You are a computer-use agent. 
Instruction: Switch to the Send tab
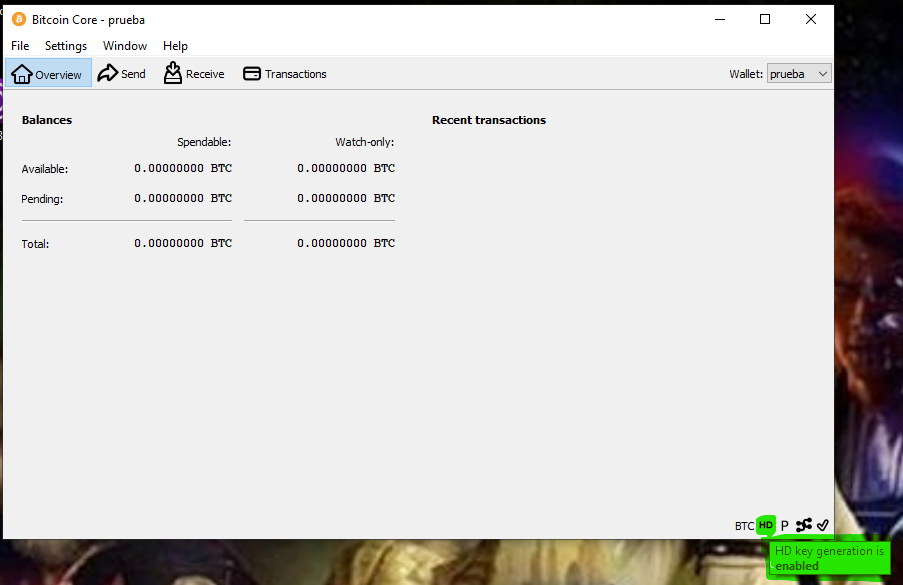coord(131,73)
